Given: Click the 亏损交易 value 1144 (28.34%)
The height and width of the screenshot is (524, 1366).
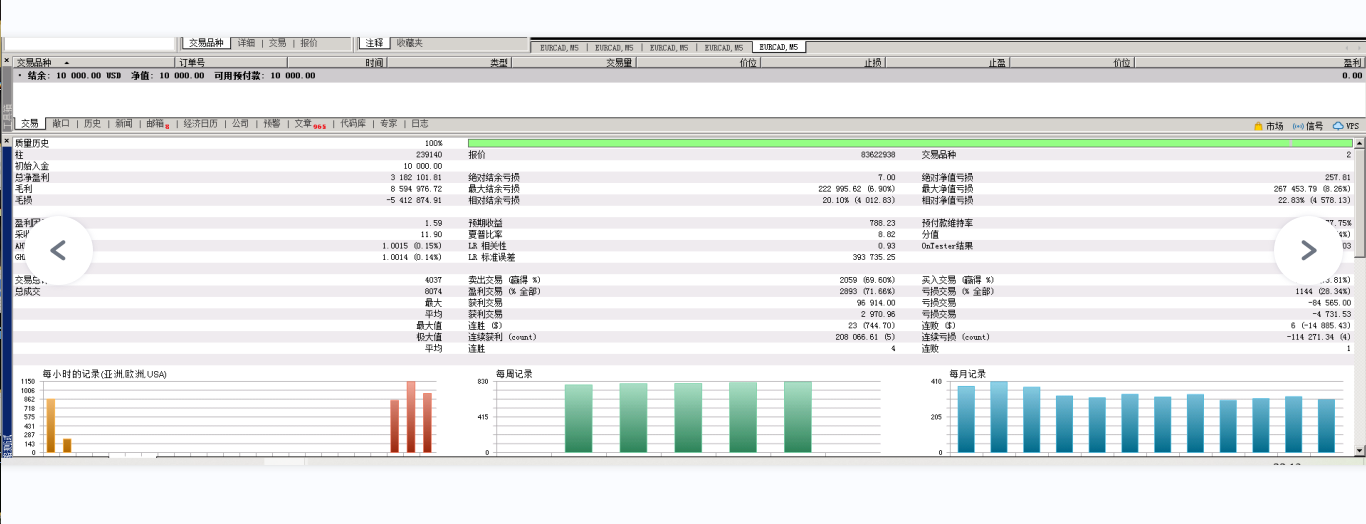Looking at the screenshot, I should 1323,291.
